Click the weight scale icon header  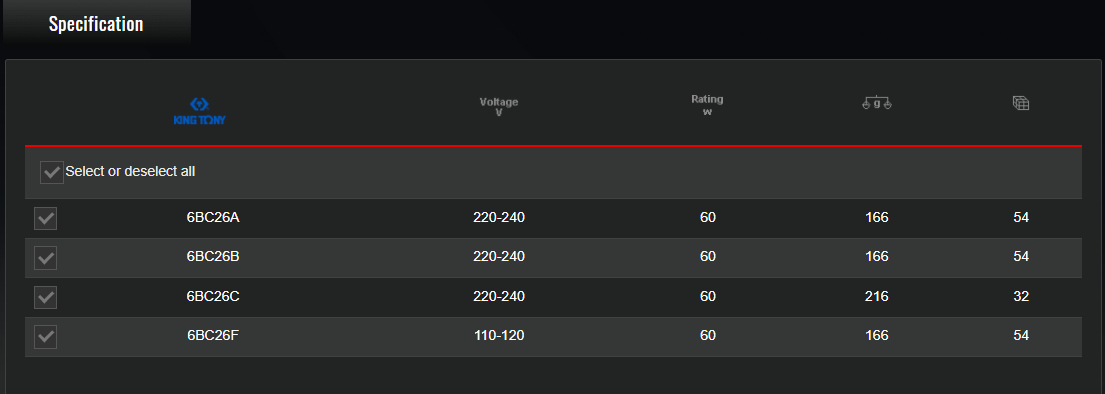click(877, 104)
